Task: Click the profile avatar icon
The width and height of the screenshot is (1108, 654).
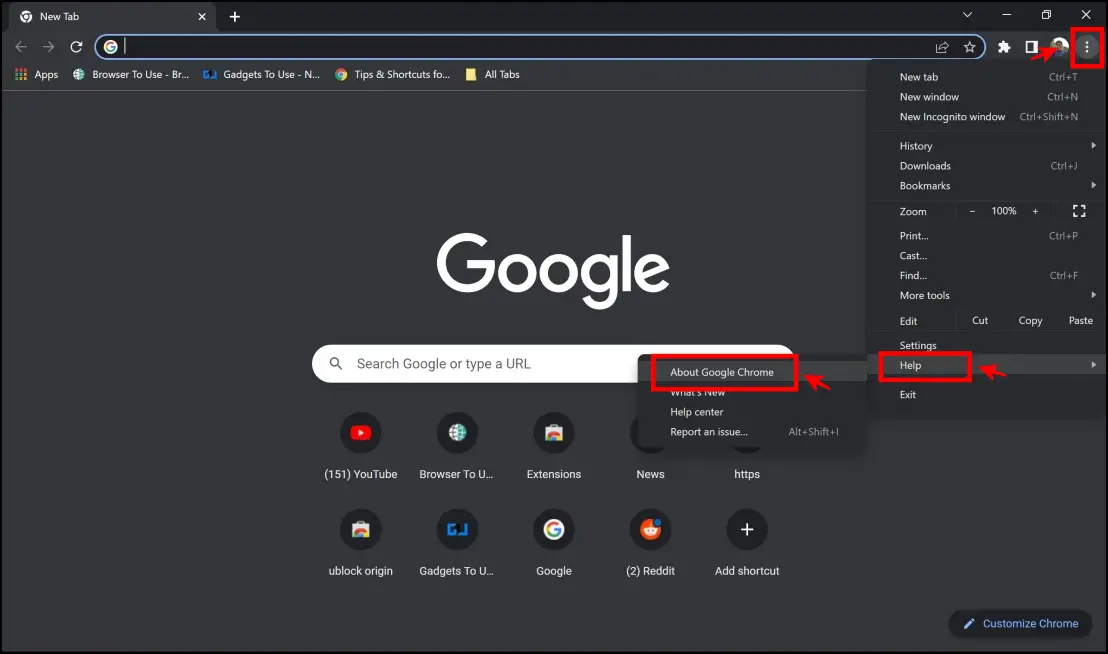Action: 1059,47
